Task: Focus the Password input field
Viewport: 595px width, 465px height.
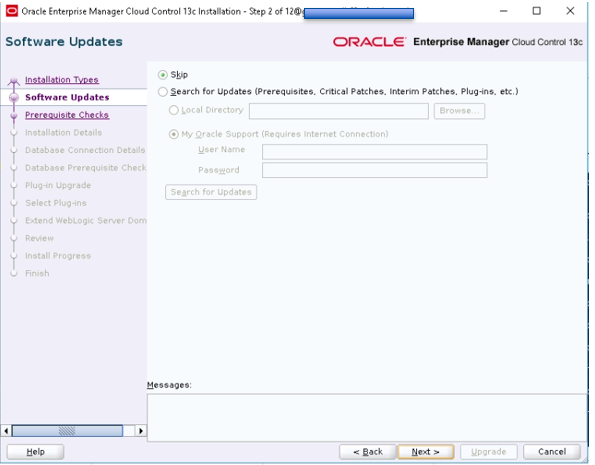Action: tap(375, 170)
